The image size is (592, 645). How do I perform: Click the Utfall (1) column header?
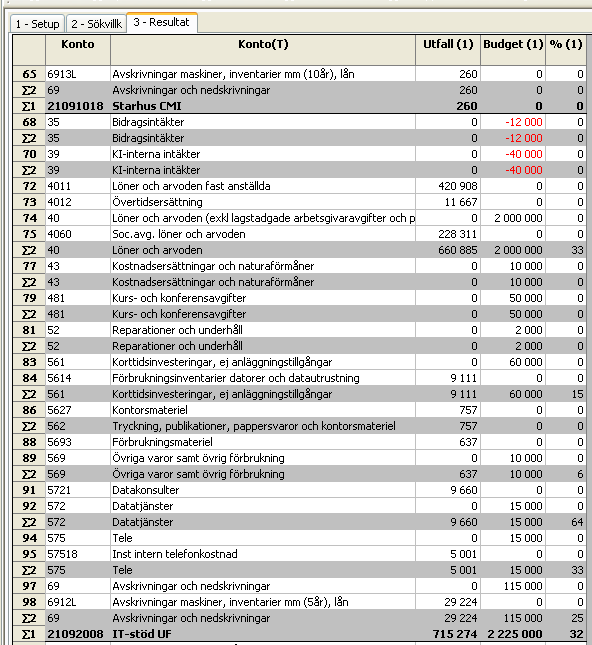click(448, 50)
